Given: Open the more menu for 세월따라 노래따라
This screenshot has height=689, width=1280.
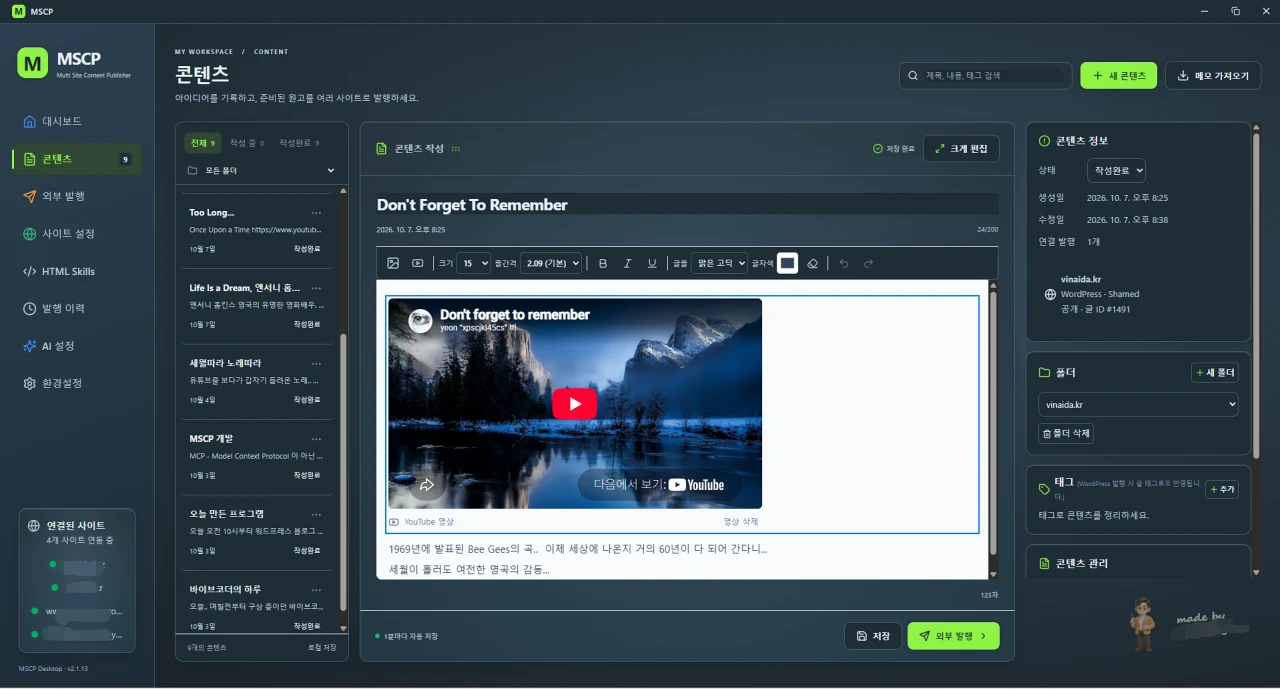Looking at the screenshot, I should 316,363.
